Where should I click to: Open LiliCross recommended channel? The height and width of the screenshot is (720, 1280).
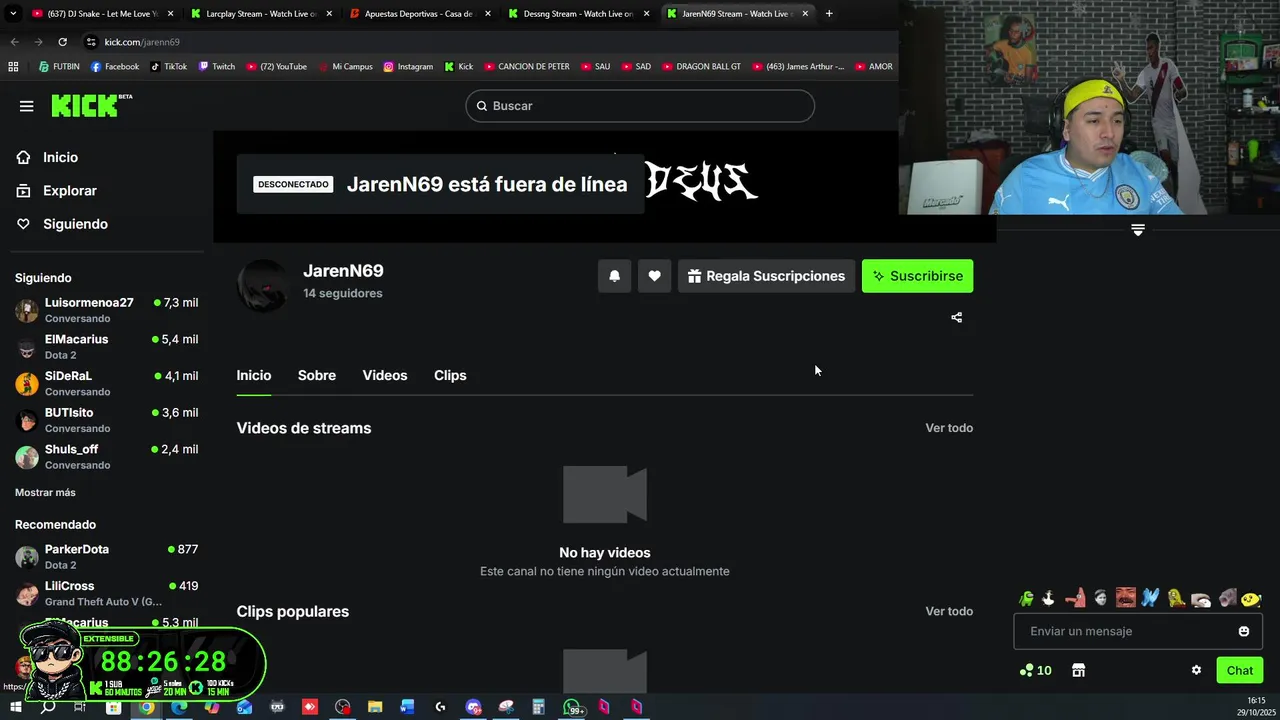(x=106, y=594)
